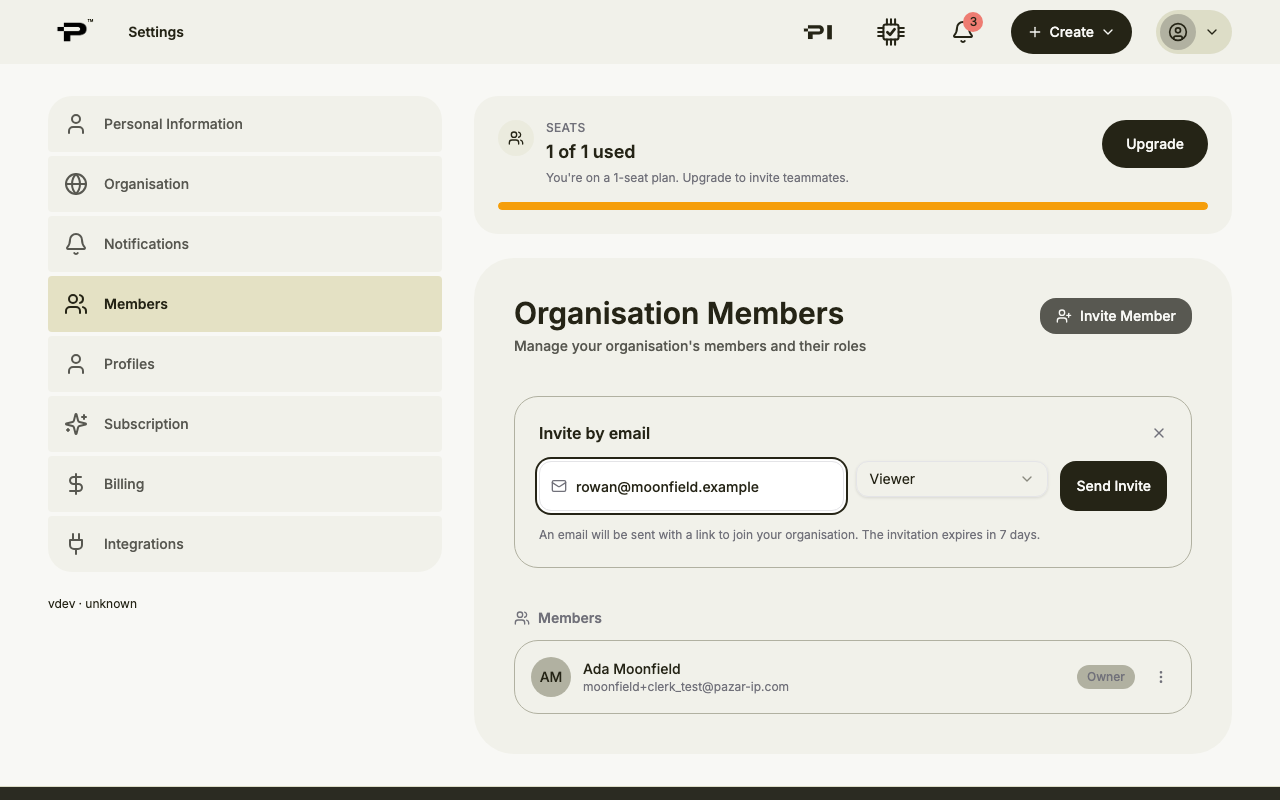Click the bell icon beside Notifications in sidebar
This screenshot has width=1280, height=800.
point(76,244)
